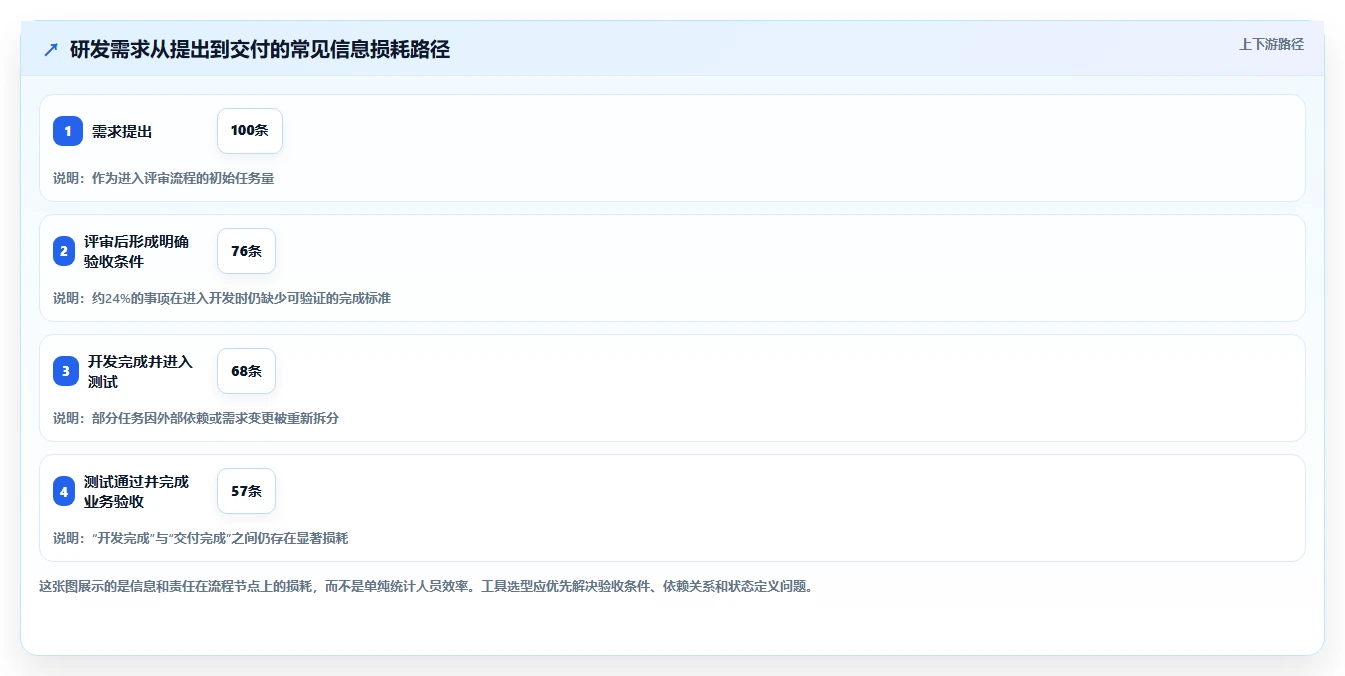Viewport: 1345px width, 676px height.
Task: Click the step 2 number badge
Action: coord(64,251)
